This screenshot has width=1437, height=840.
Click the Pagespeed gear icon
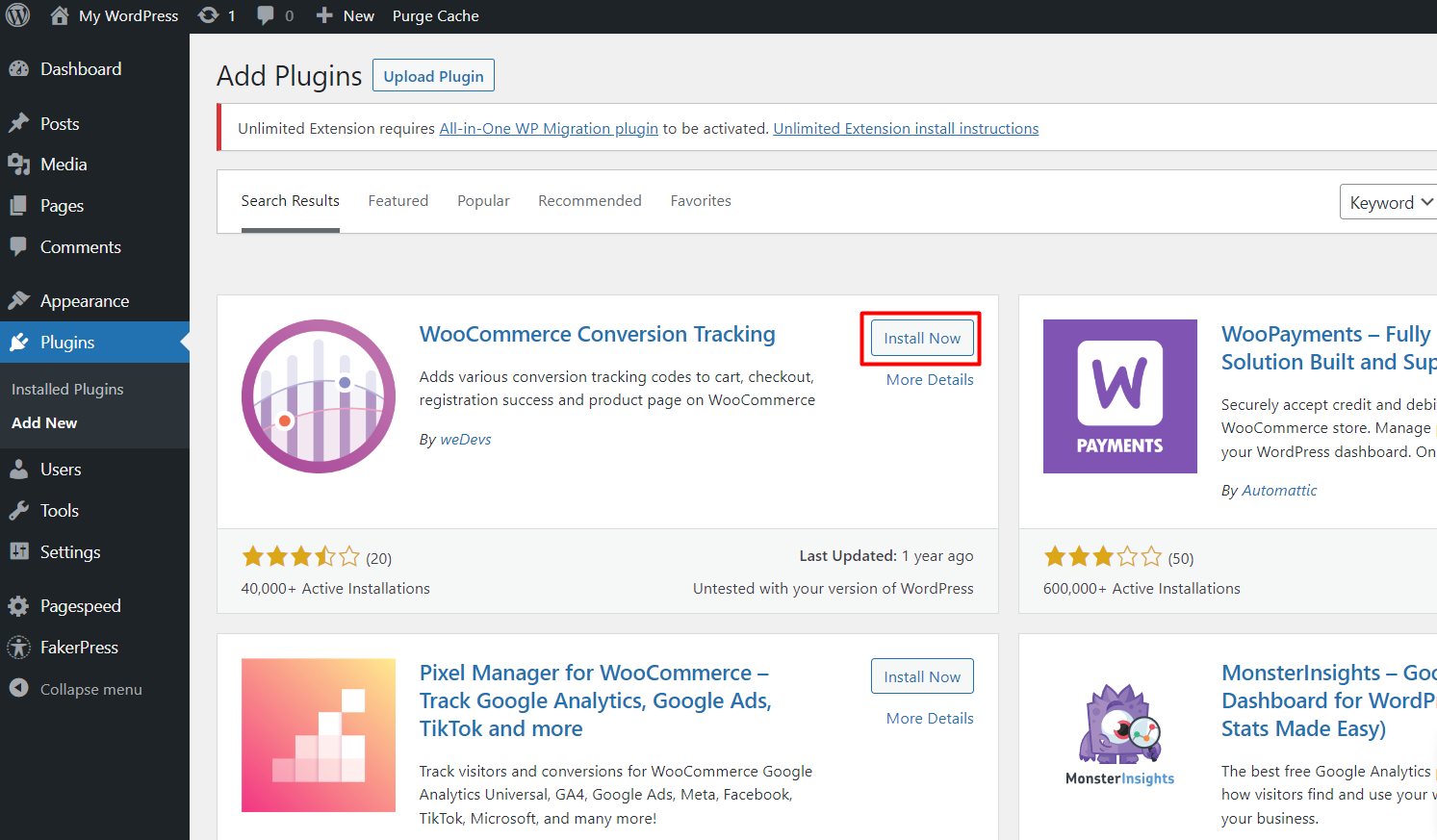(18, 606)
